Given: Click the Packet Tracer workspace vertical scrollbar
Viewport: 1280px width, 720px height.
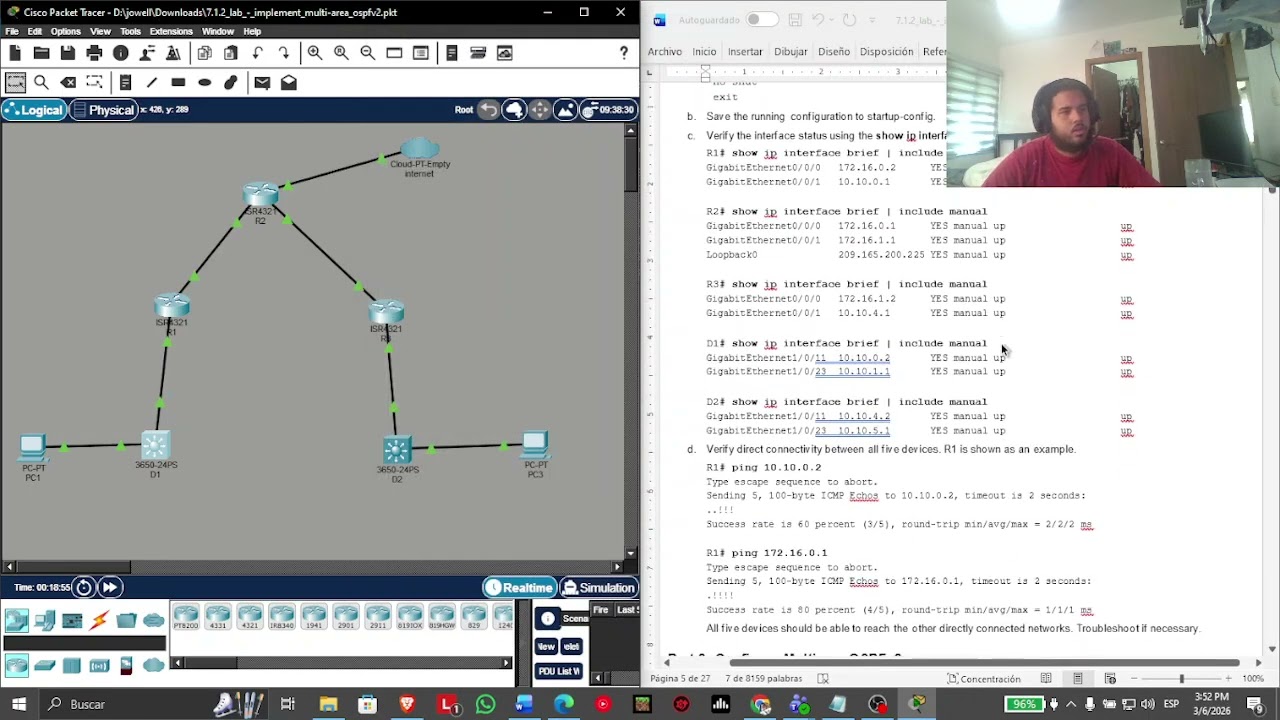Looking at the screenshot, I should 631,340.
